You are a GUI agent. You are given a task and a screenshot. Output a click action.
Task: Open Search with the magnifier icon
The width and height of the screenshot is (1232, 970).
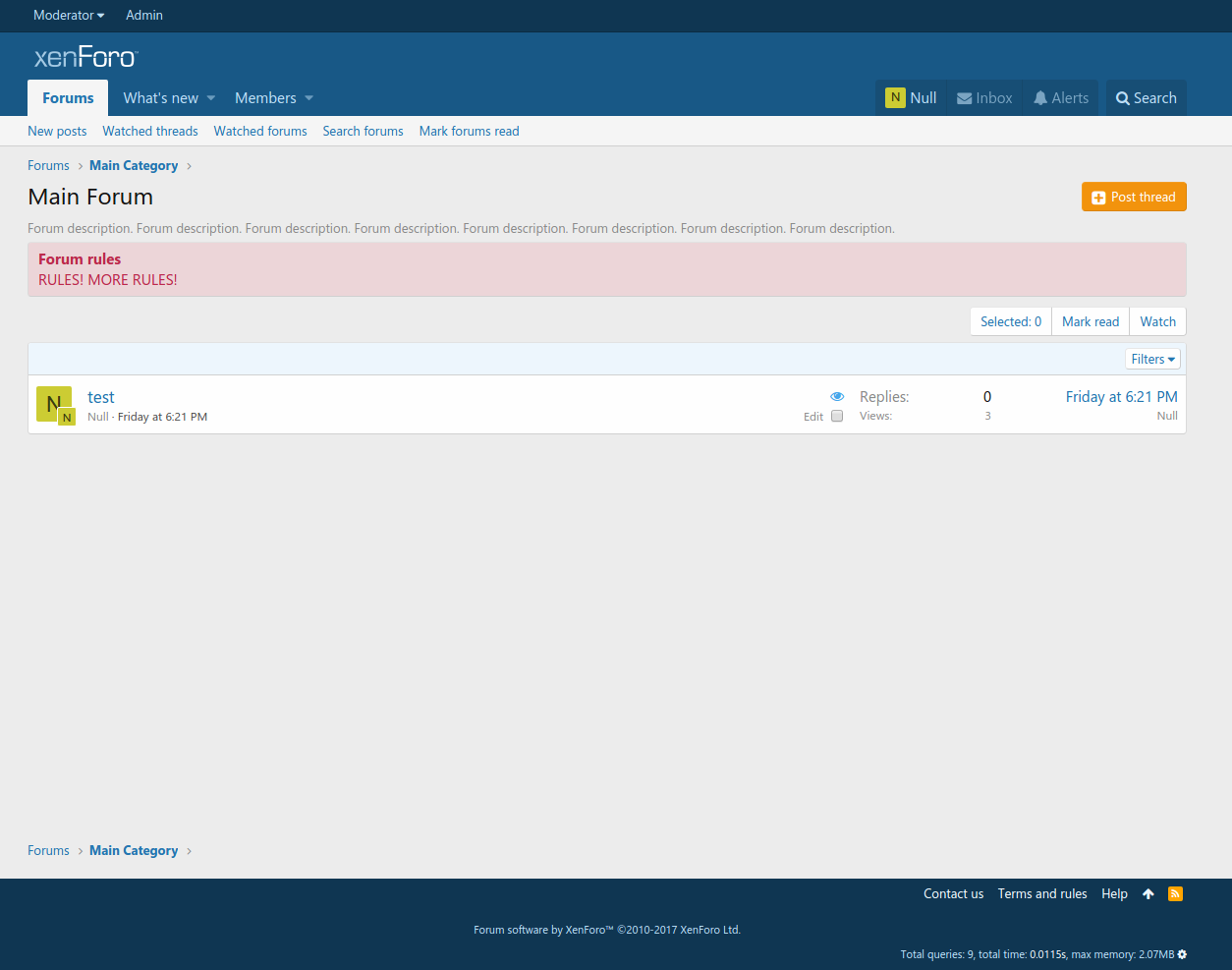point(1123,98)
